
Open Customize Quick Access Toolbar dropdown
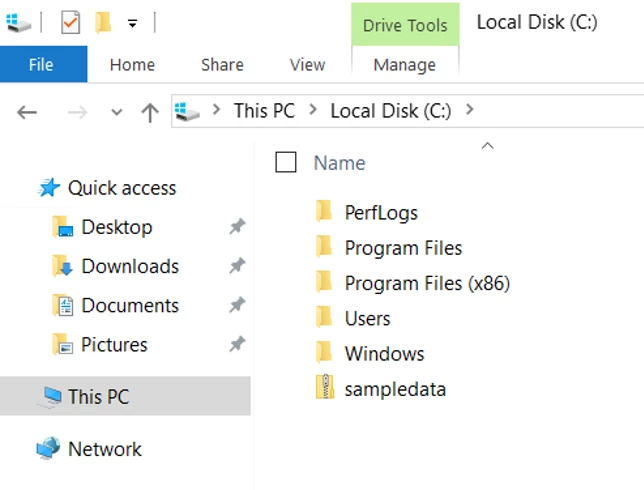click(x=132, y=23)
